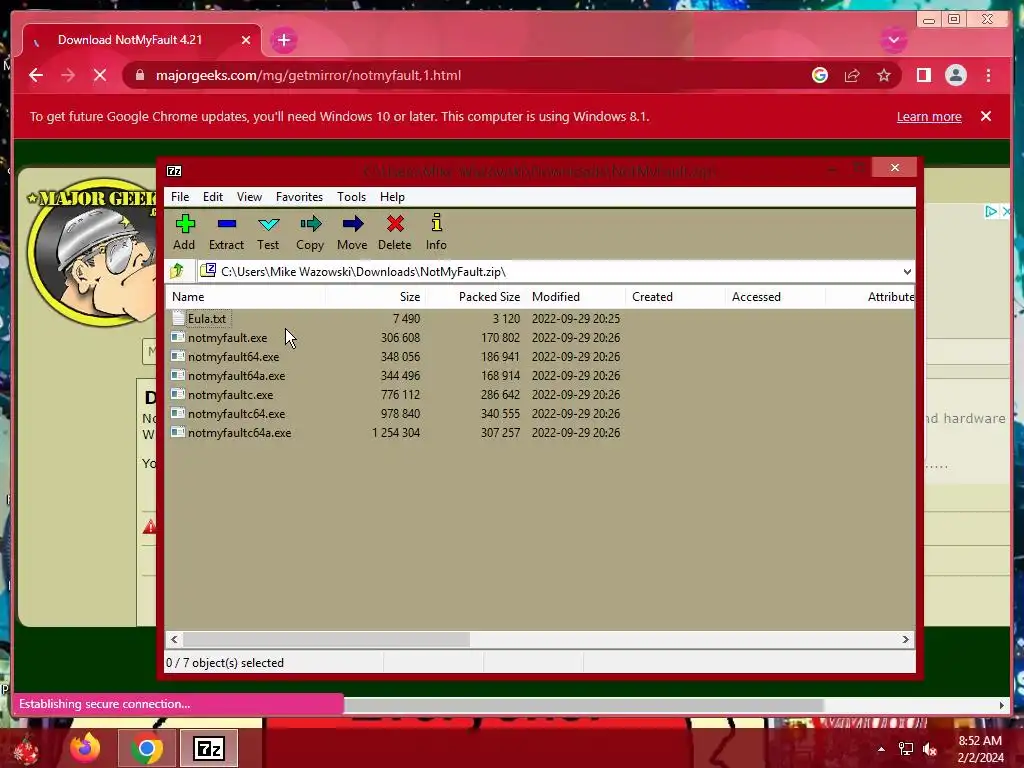Select notmyfaultc.exe in the list
Image resolution: width=1024 pixels, height=768 pixels.
click(x=231, y=394)
